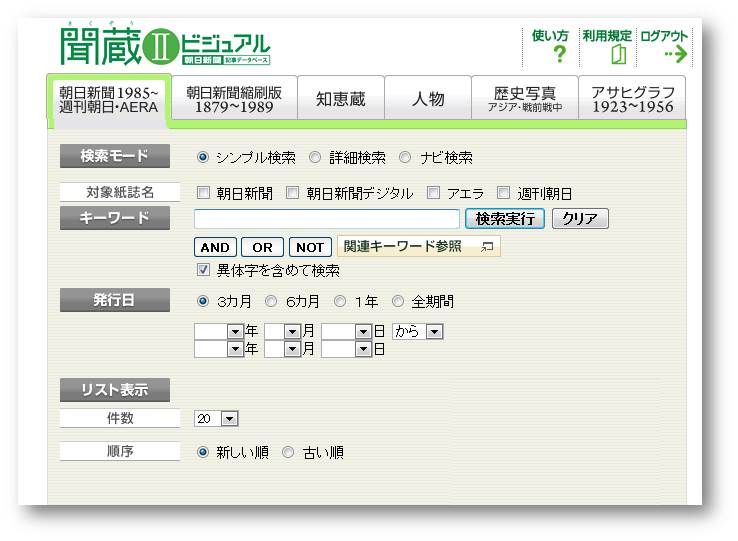This screenshot has width=738, height=541.
Task: Insert the AND operator button
Action: 215,247
